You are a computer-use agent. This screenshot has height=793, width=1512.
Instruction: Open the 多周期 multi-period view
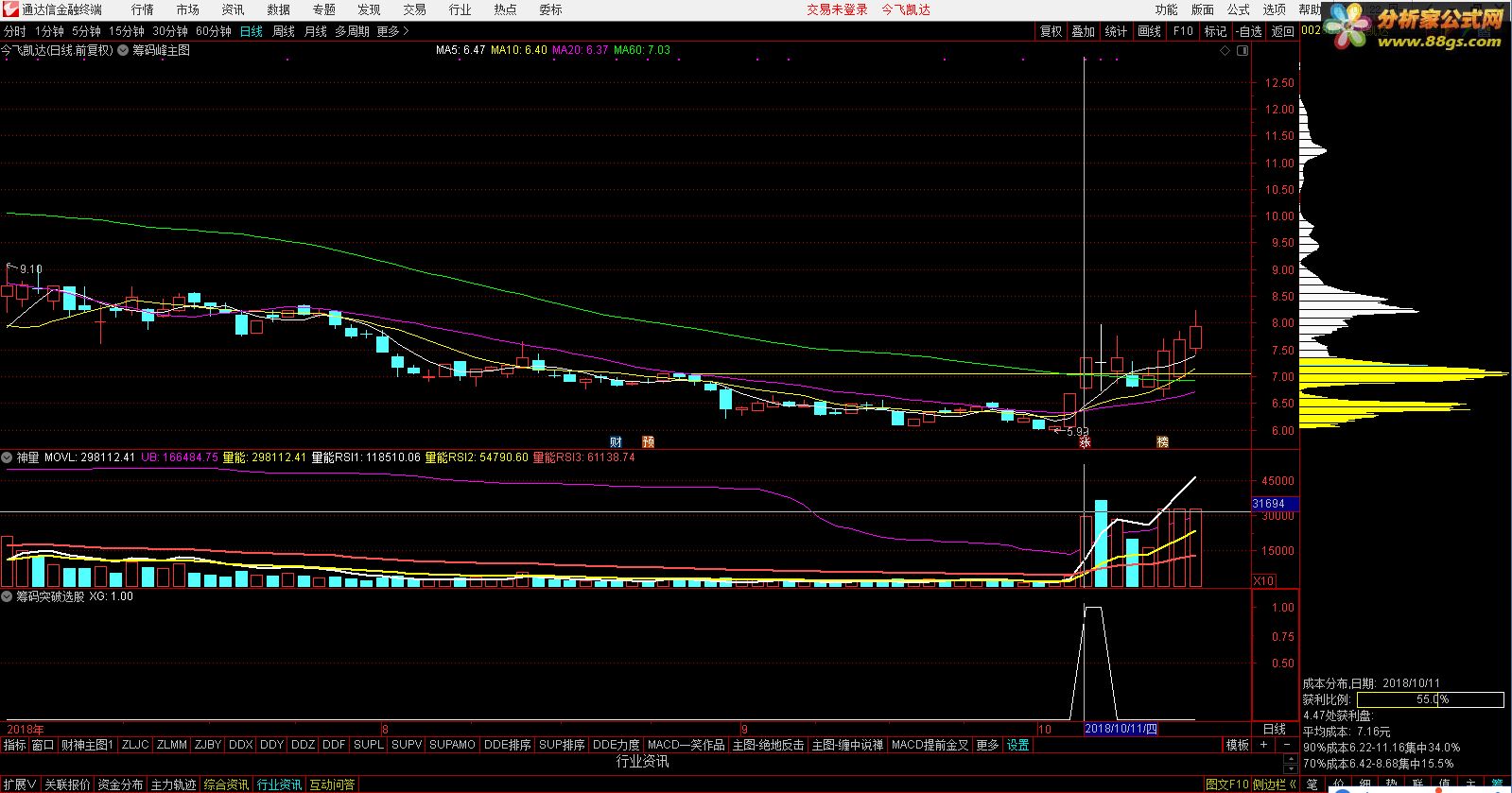point(353,31)
